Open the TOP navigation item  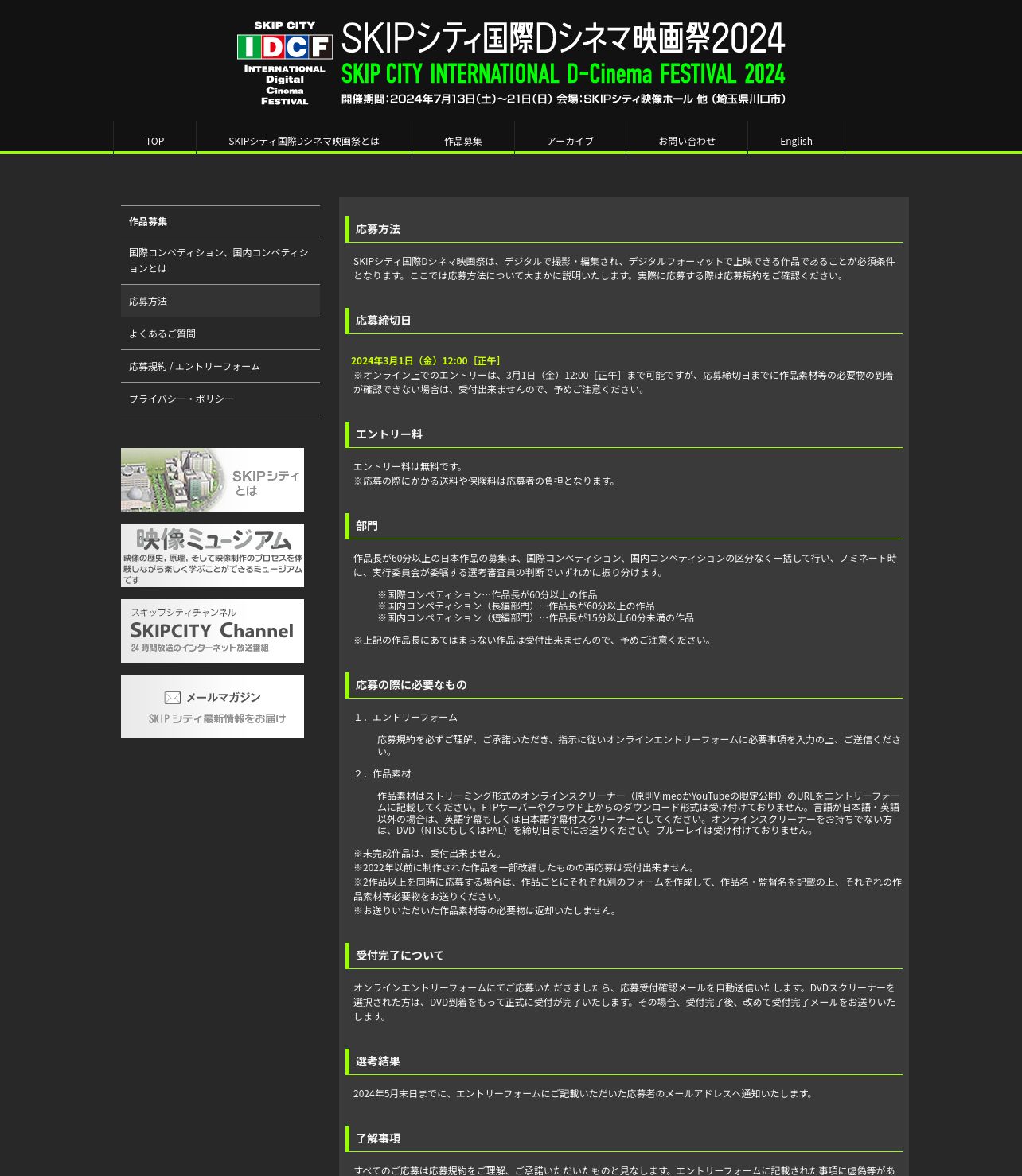coord(154,141)
